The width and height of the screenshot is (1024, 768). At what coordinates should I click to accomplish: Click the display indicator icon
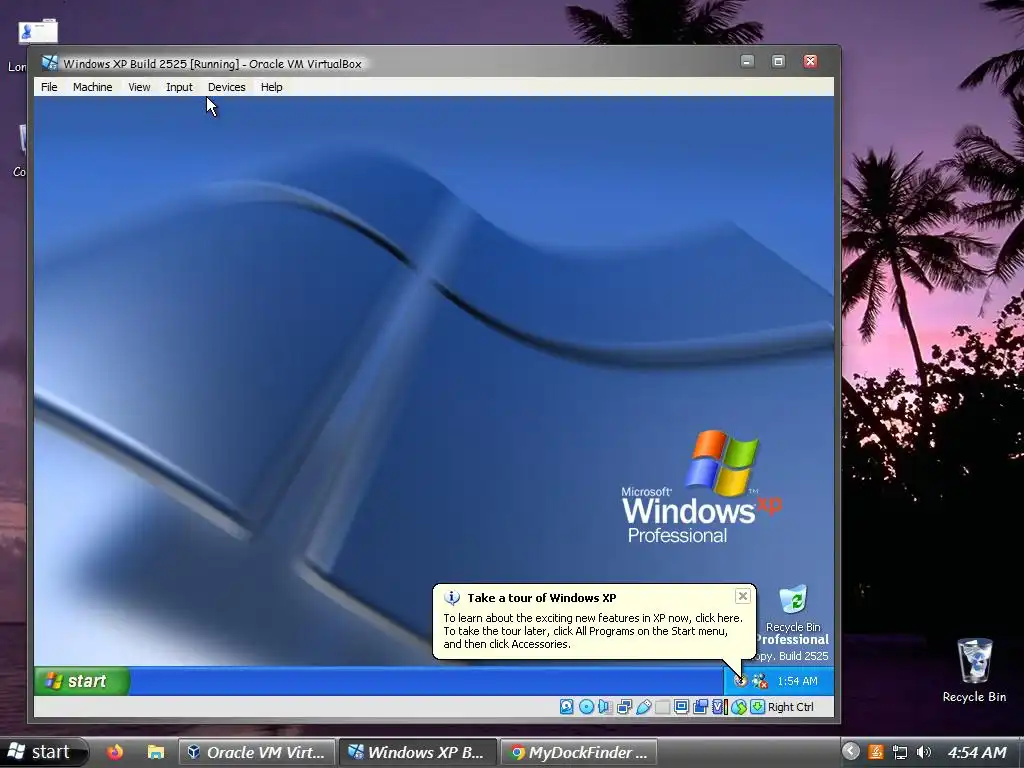pyautogui.click(x=681, y=707)
